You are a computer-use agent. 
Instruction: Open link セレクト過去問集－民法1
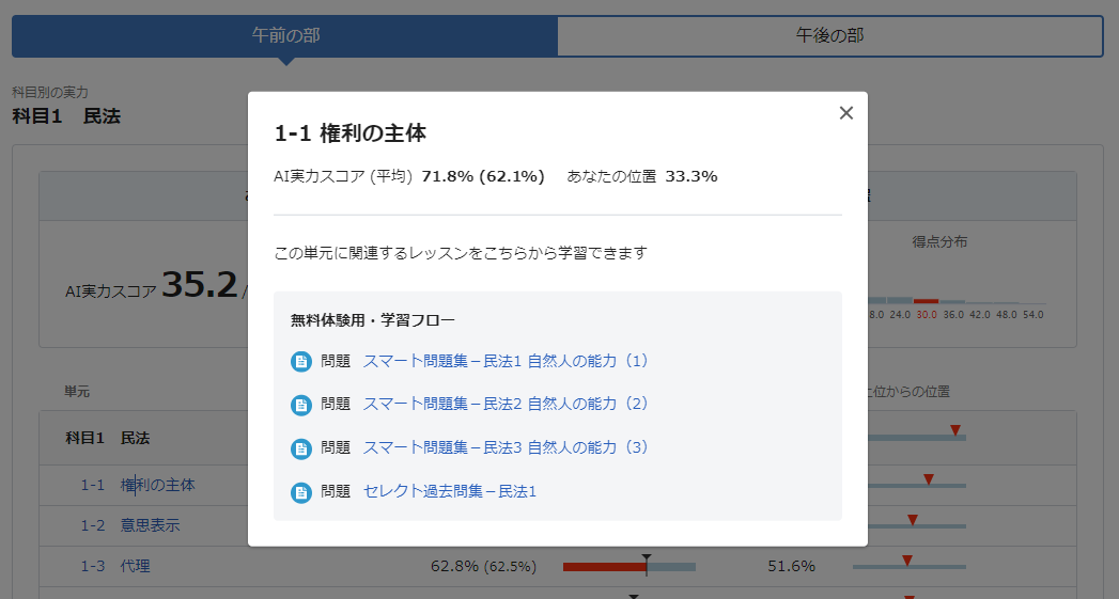point(450,491)
